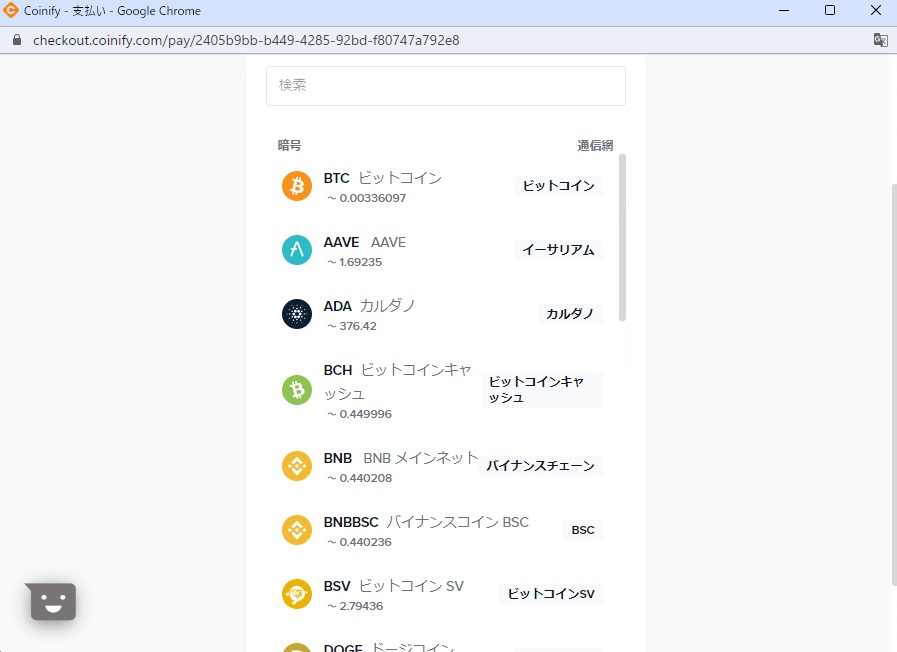Click the BNBBSC coin icon
This screenshot has height=652, width=897.
297,530
